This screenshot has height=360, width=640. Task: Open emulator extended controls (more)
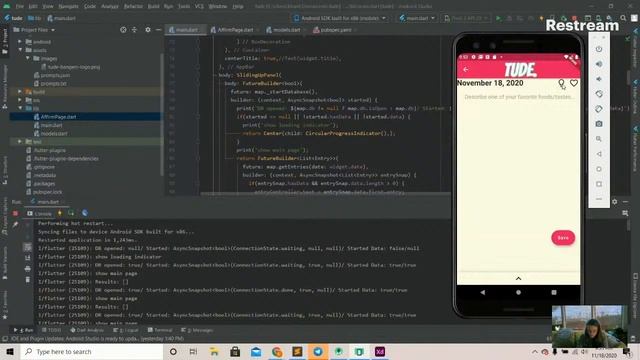click(x=599, y=199)
